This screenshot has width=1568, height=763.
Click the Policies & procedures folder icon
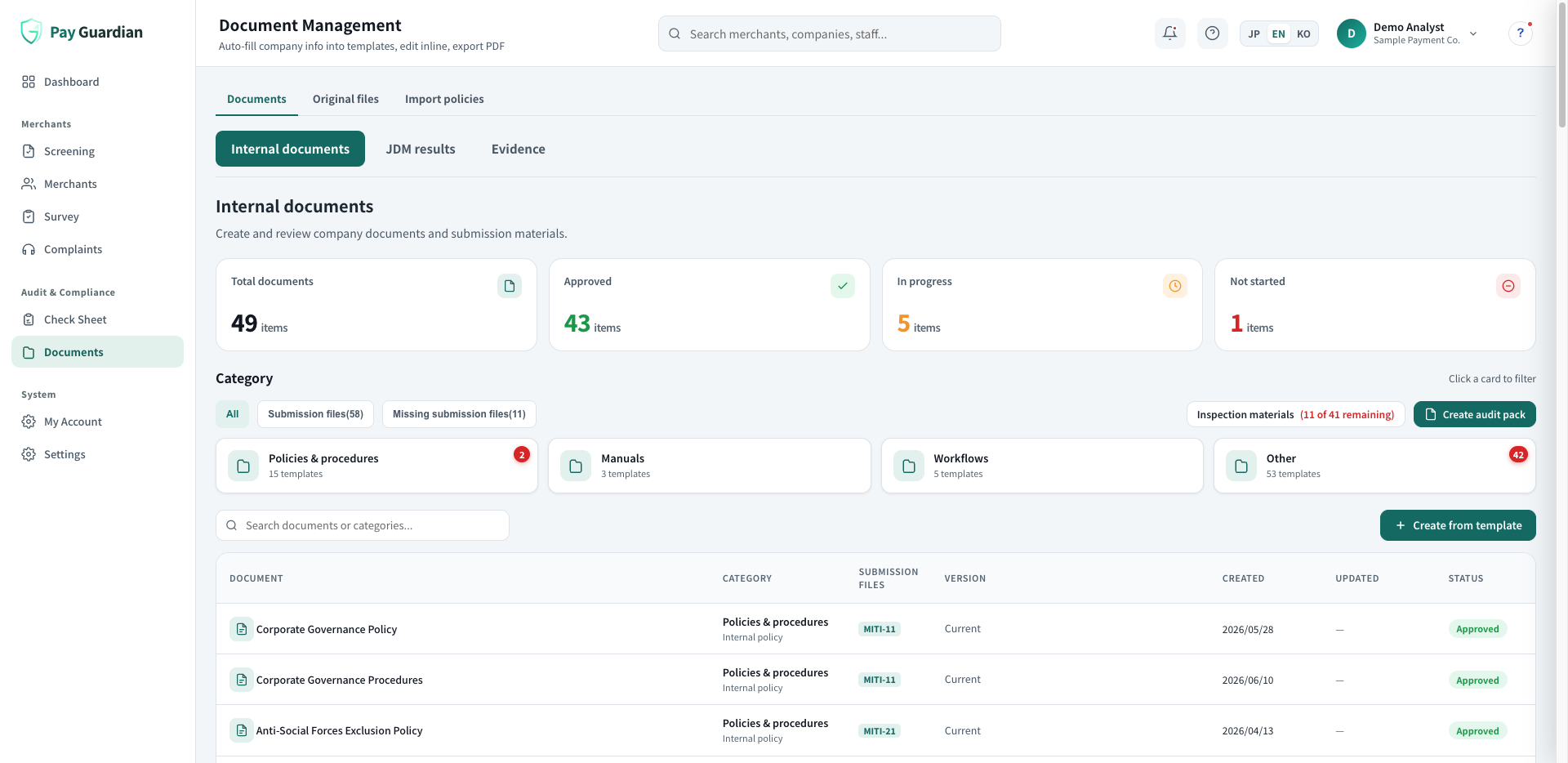click(243, 466)
